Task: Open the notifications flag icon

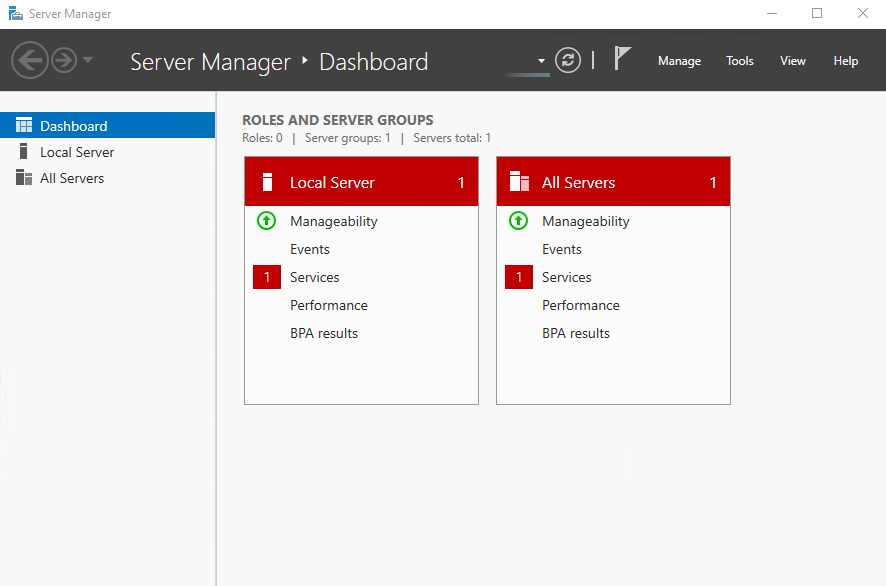Action: coord(622,59)
